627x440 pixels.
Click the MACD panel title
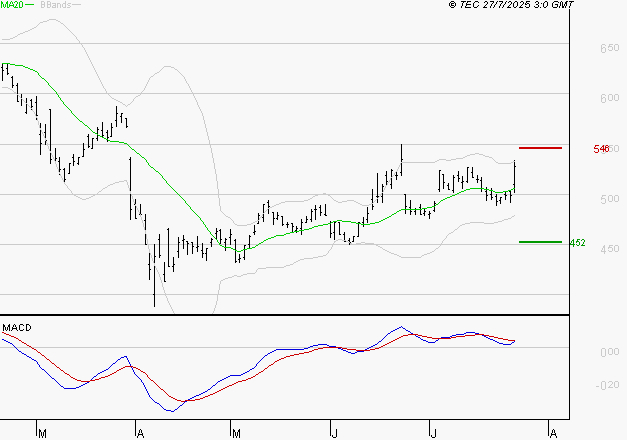[16, 327]
